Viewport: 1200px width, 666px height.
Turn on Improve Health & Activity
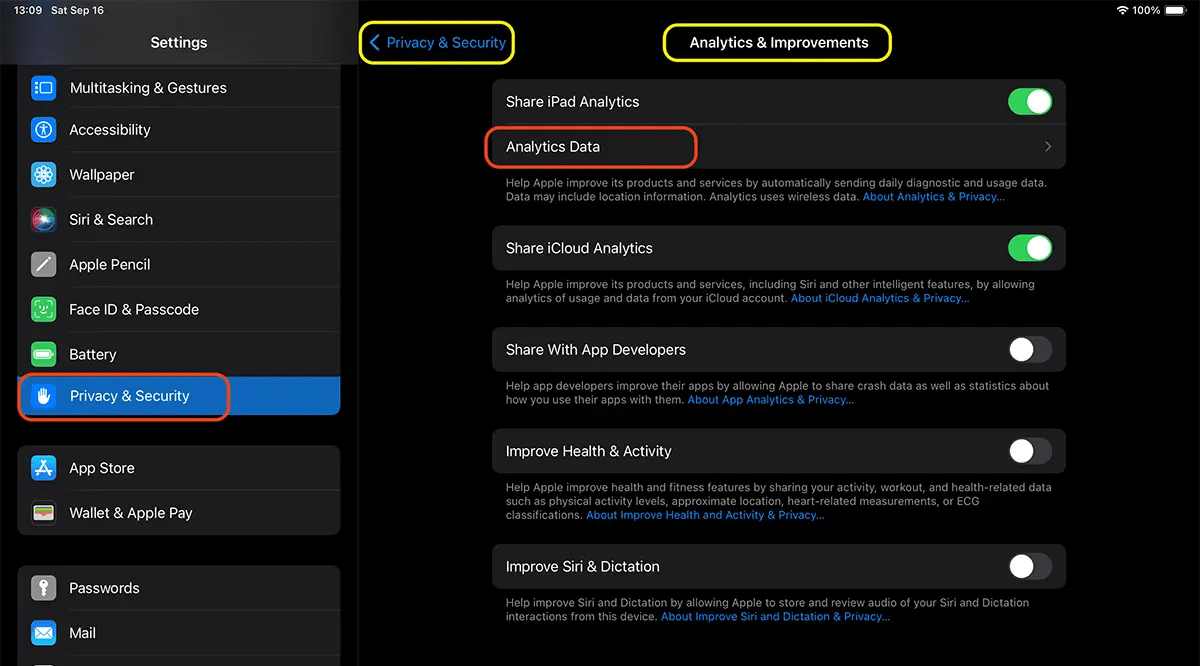click(1030, 451)
